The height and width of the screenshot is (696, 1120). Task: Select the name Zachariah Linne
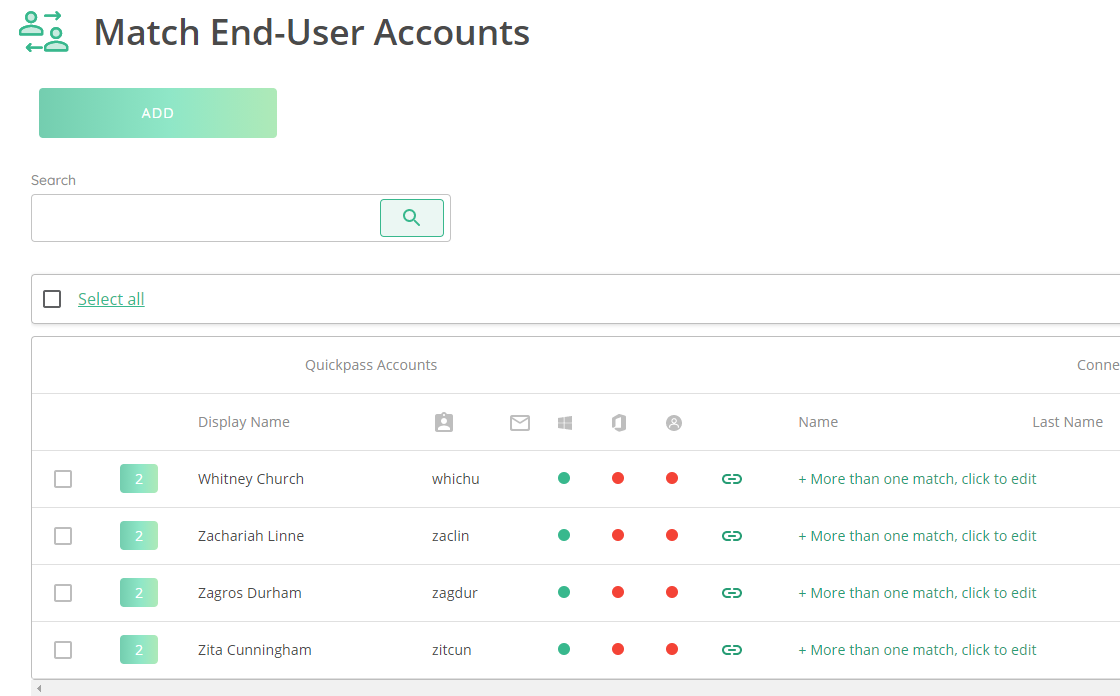(251, 536)
